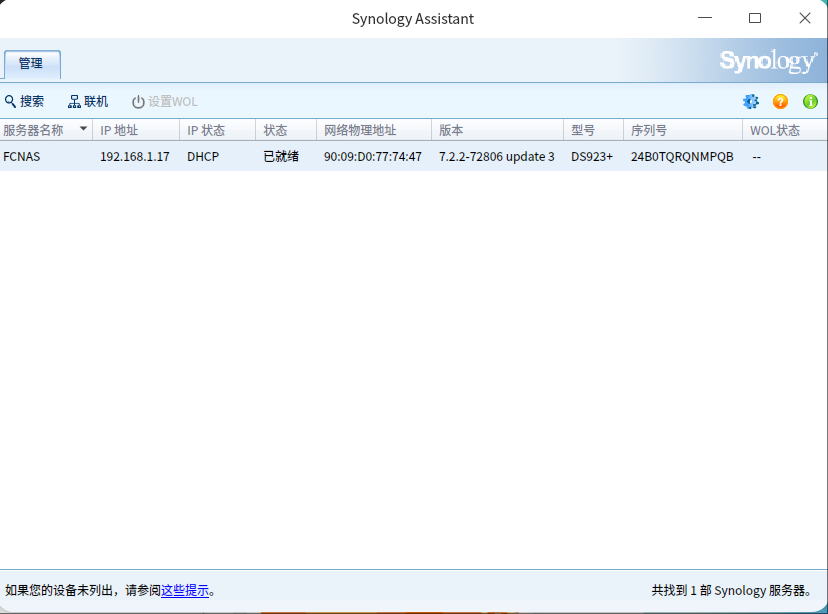Open the blue settings gear icon
The image size is (828, 614).
click(x=750, y=101)
